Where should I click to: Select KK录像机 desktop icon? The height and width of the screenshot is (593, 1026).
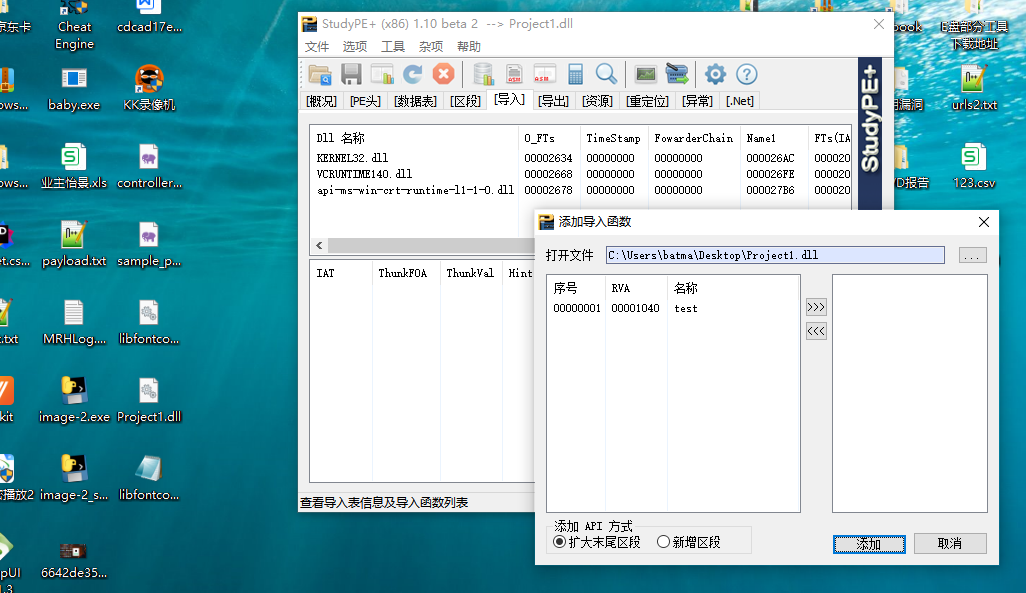click(149, 88)
